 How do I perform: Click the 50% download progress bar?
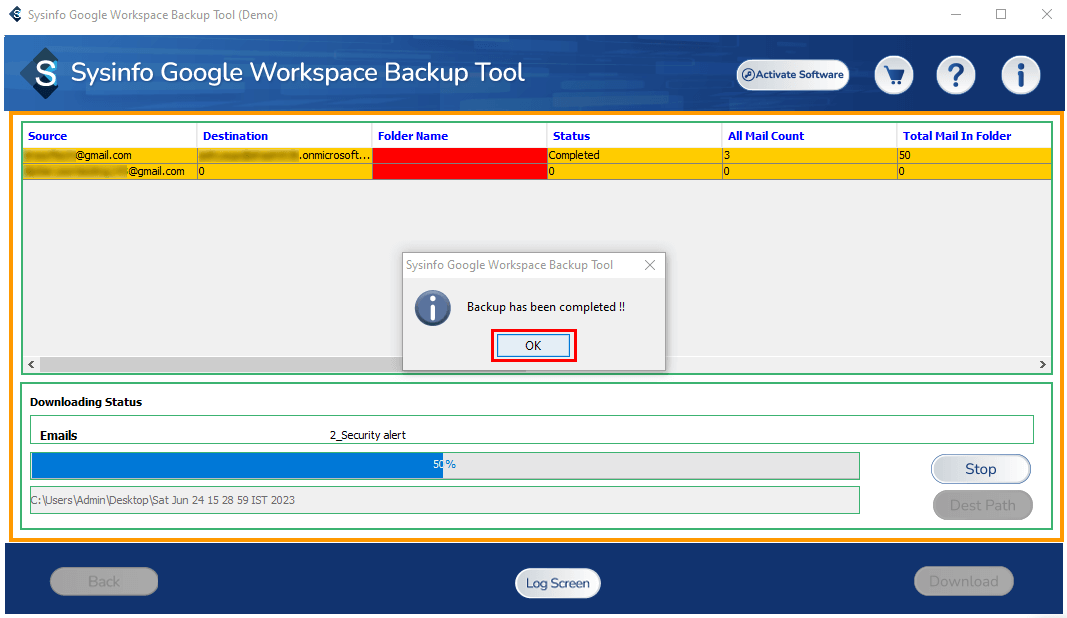click(x=445, y=465)
